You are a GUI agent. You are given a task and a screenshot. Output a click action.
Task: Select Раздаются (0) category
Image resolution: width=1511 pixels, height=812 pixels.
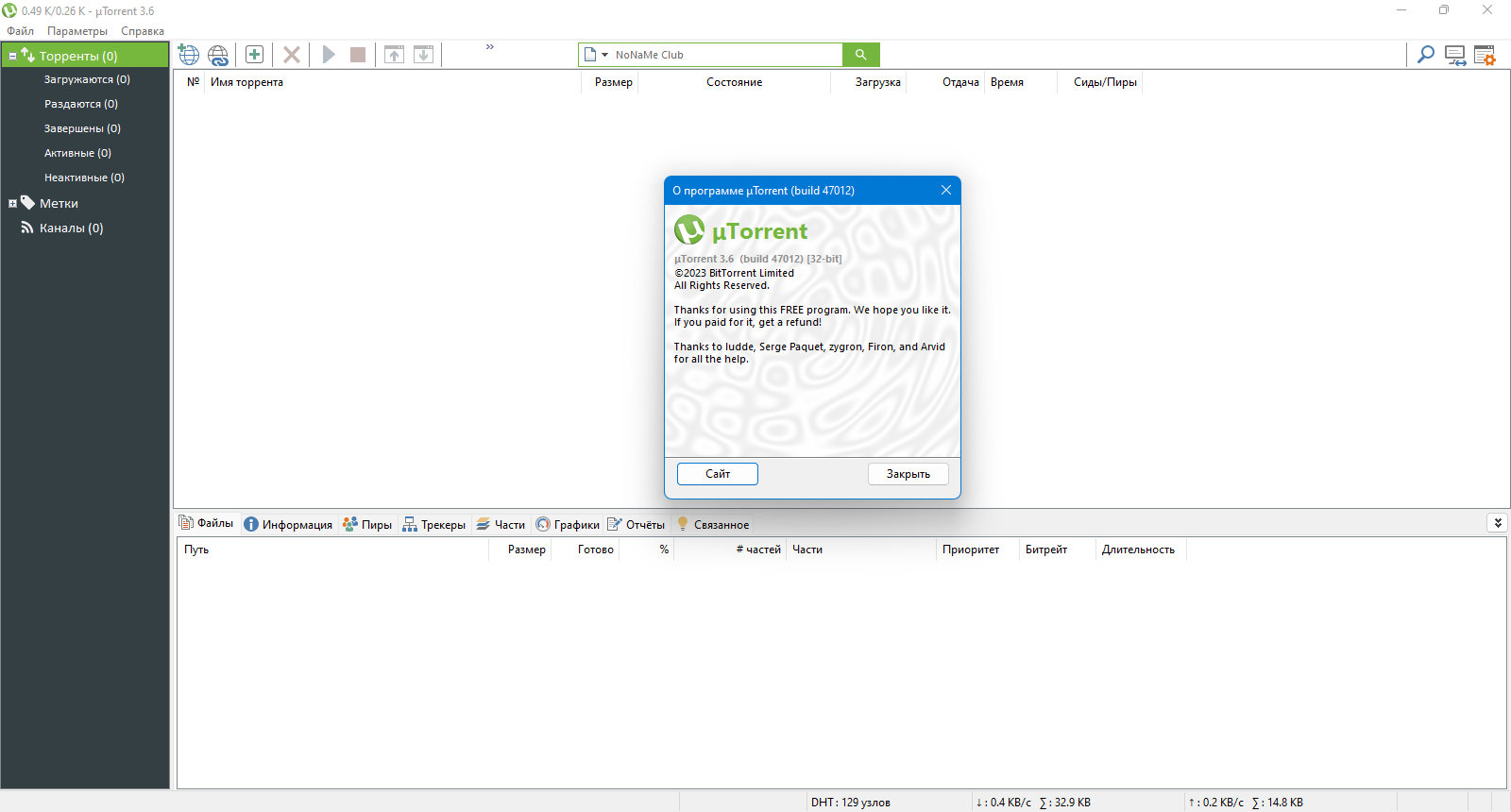point(81,105)
